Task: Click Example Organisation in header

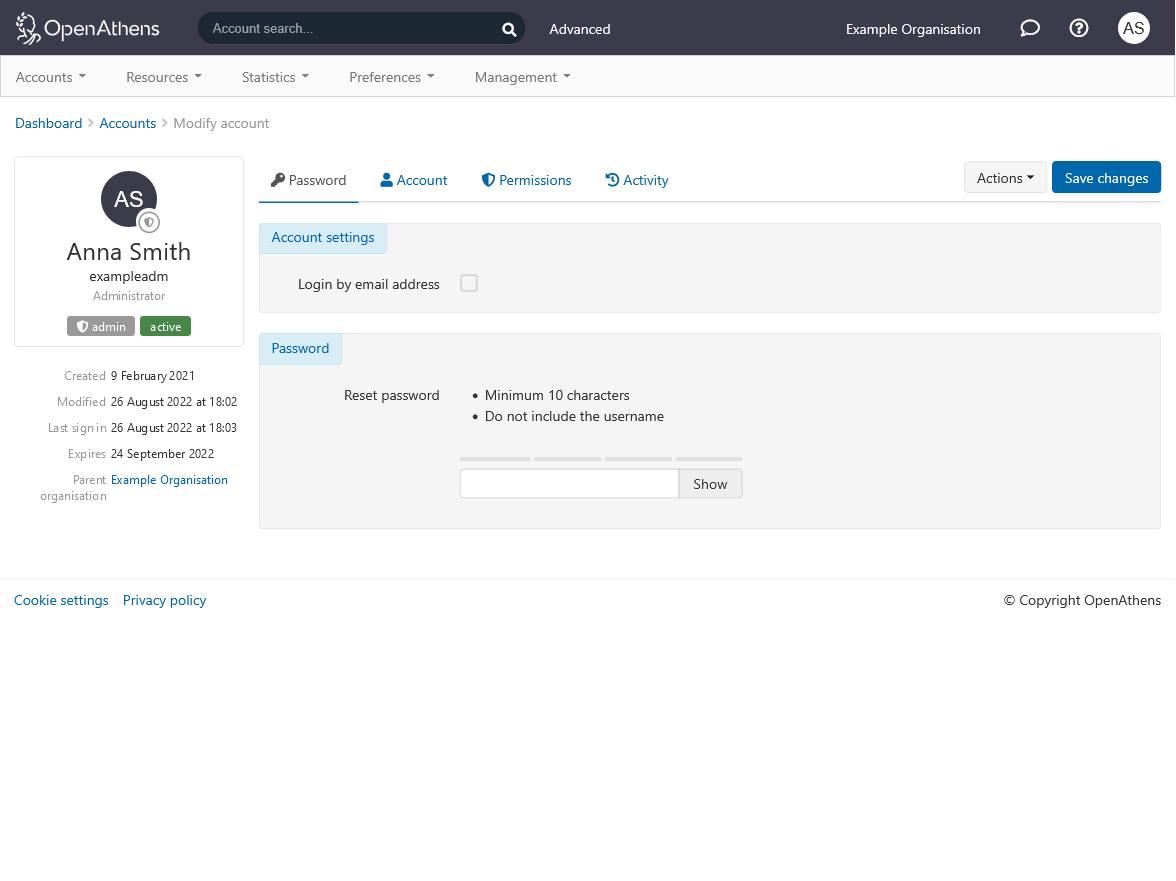Action: coord(913,29)
